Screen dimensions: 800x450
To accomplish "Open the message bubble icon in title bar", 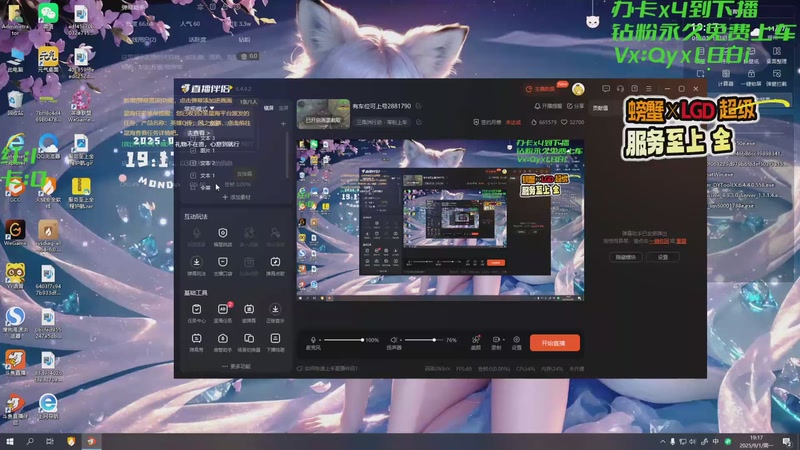I will click(x=606, y=89).
